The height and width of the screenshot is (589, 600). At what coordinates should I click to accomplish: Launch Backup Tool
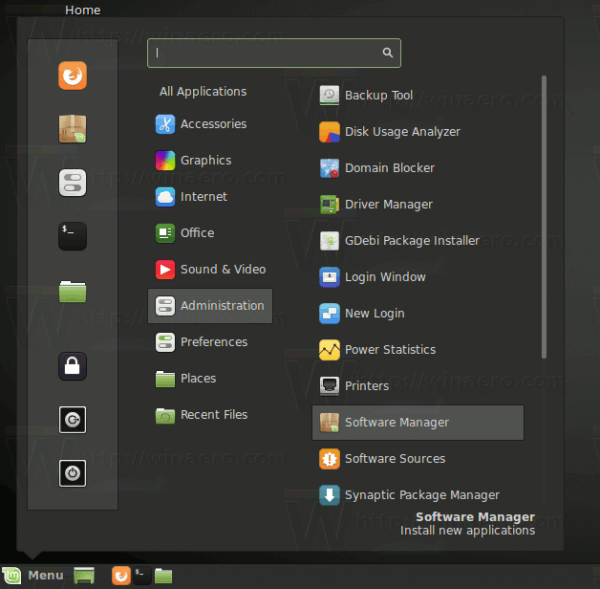coord(418,95)
